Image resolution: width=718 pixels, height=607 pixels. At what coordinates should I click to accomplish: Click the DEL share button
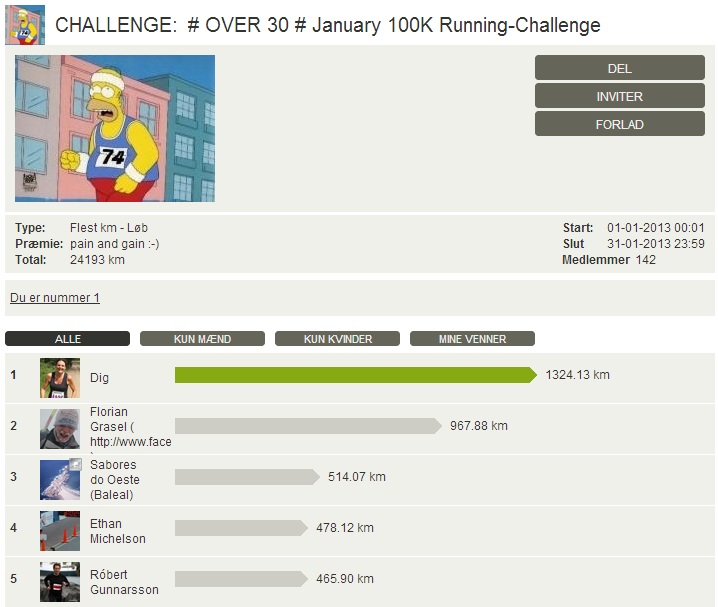pos(620,68)
